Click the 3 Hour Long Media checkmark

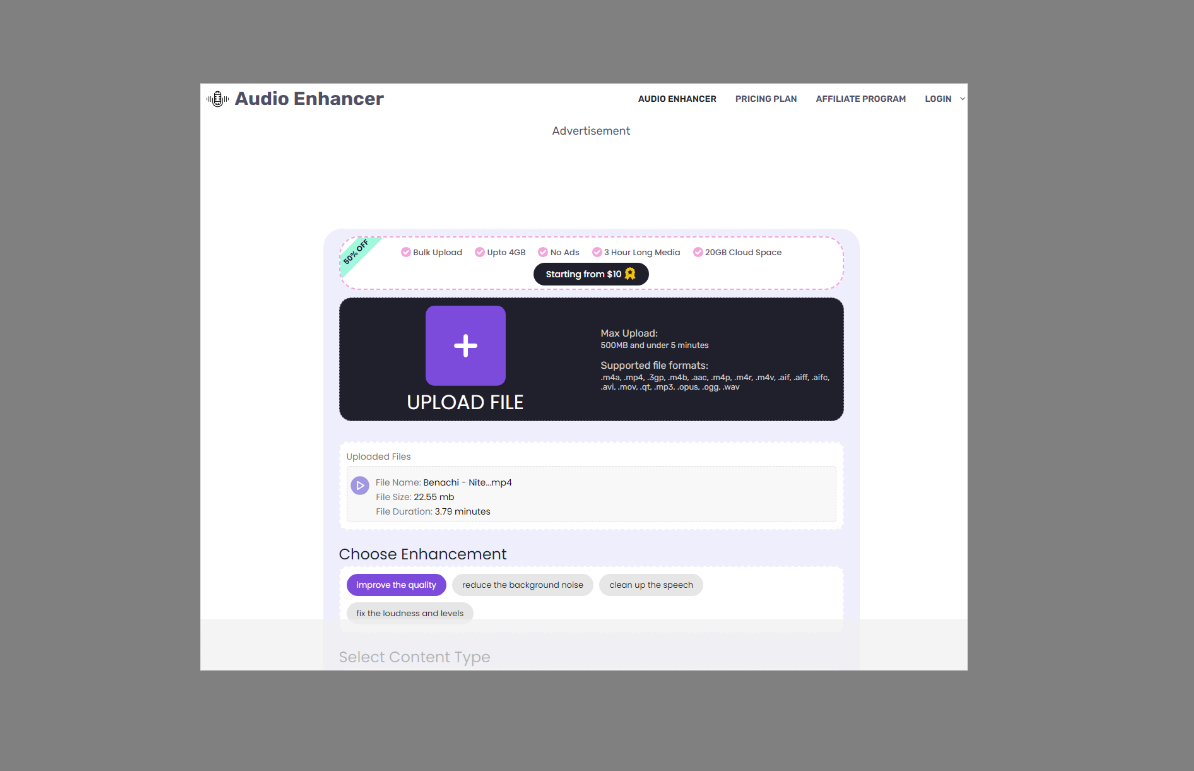tap(597, 252)
